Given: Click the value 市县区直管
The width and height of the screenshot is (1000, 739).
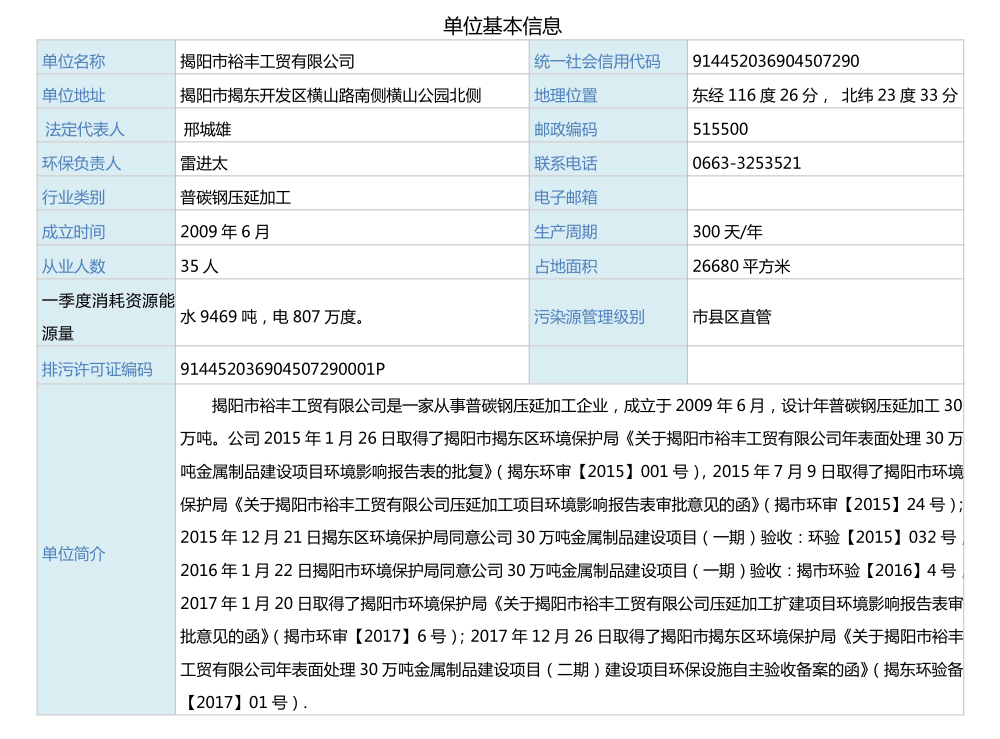Looking at the screenshot, I should coord(732,317).
